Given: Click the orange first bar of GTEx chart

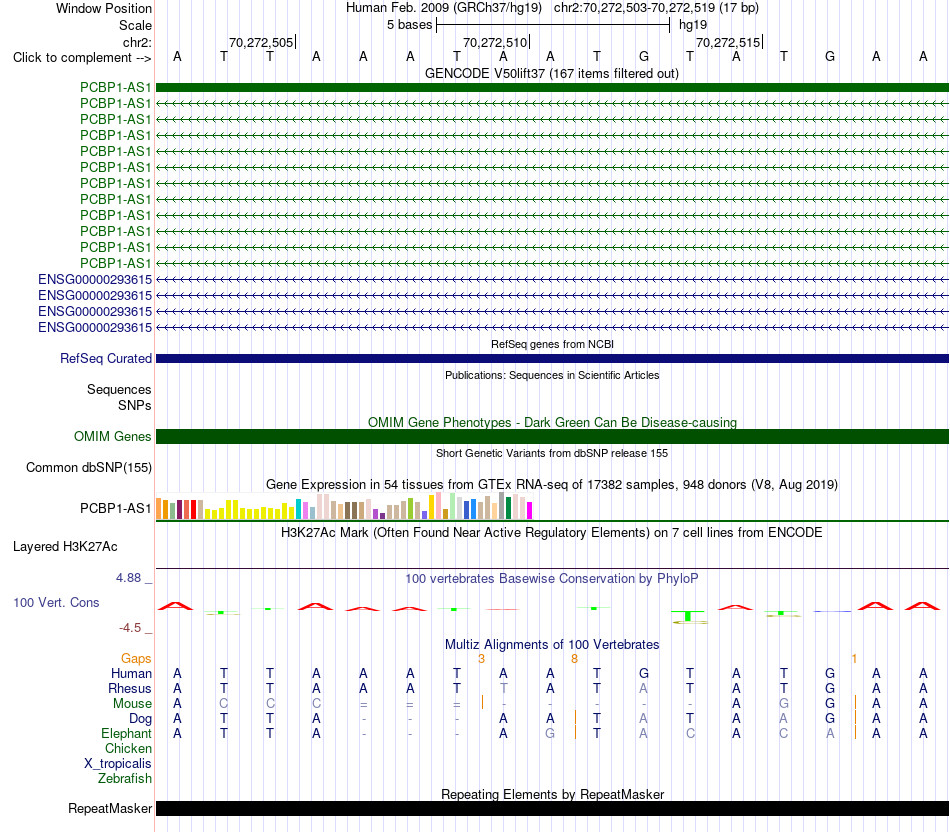Looking at the screenshot, I should (x=159, y=508).
